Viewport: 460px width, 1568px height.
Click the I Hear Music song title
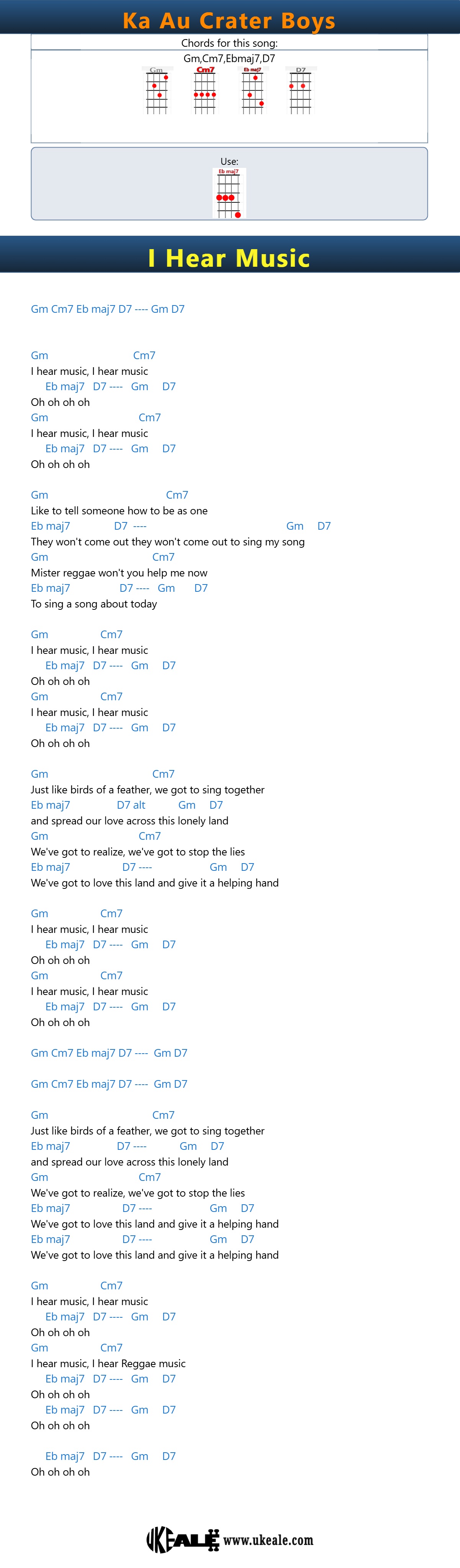(x=229, y=258)
